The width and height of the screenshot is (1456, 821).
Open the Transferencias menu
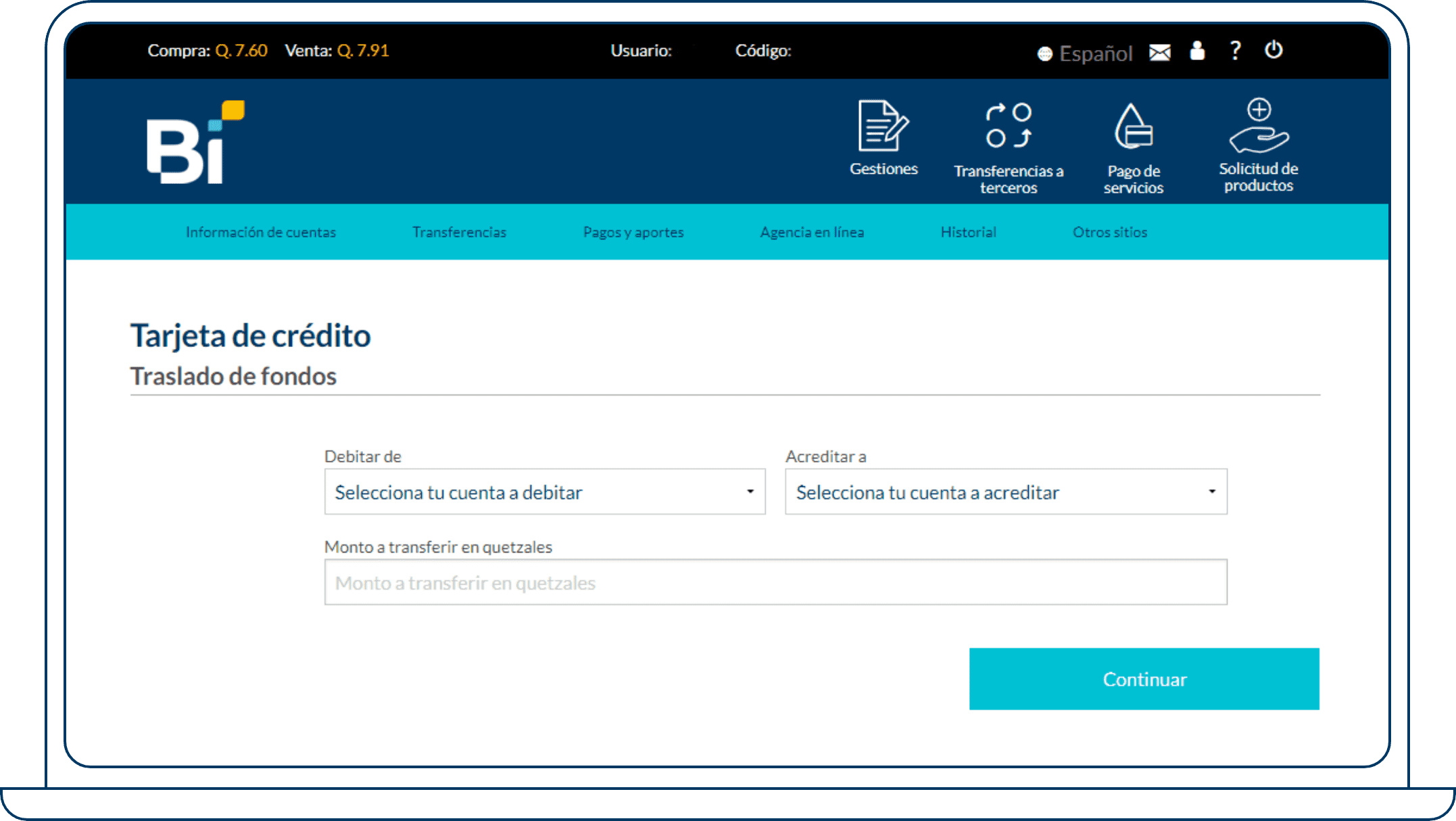pyautogui.click(x=460, y=232)
